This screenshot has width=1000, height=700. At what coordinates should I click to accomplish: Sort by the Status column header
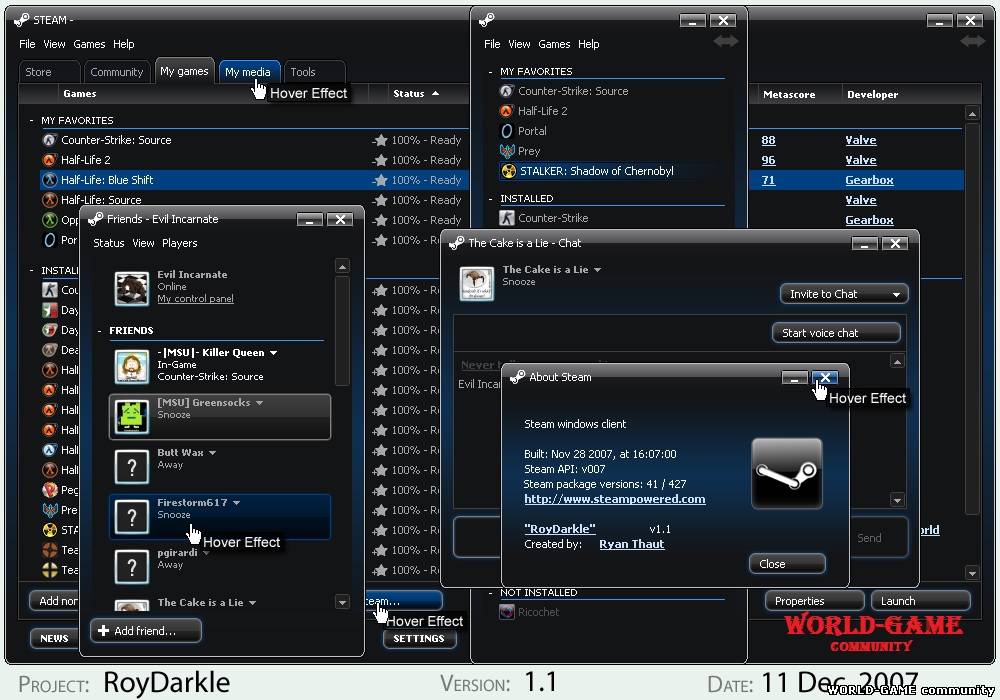416,93
